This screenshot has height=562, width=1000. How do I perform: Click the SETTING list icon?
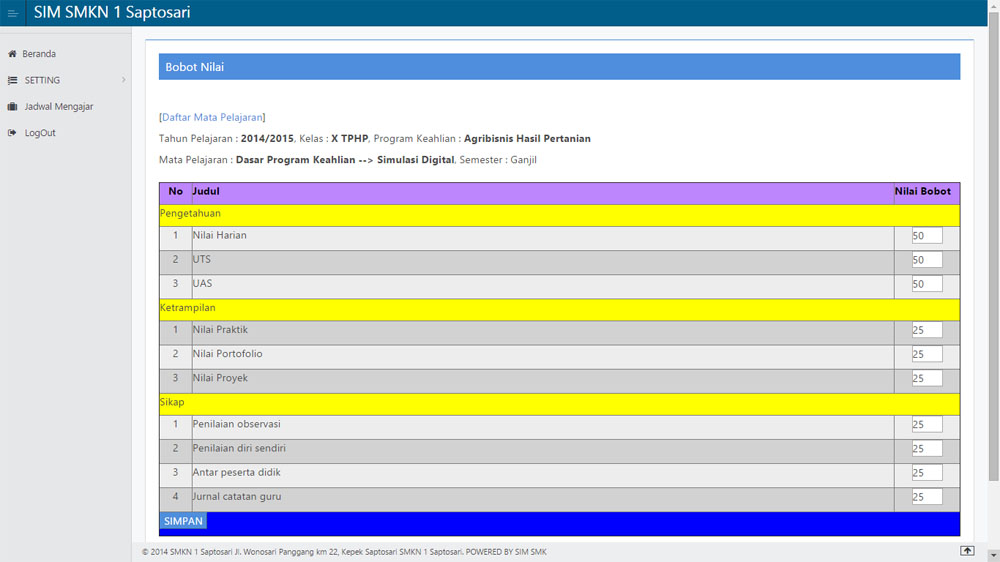[12, 80]
